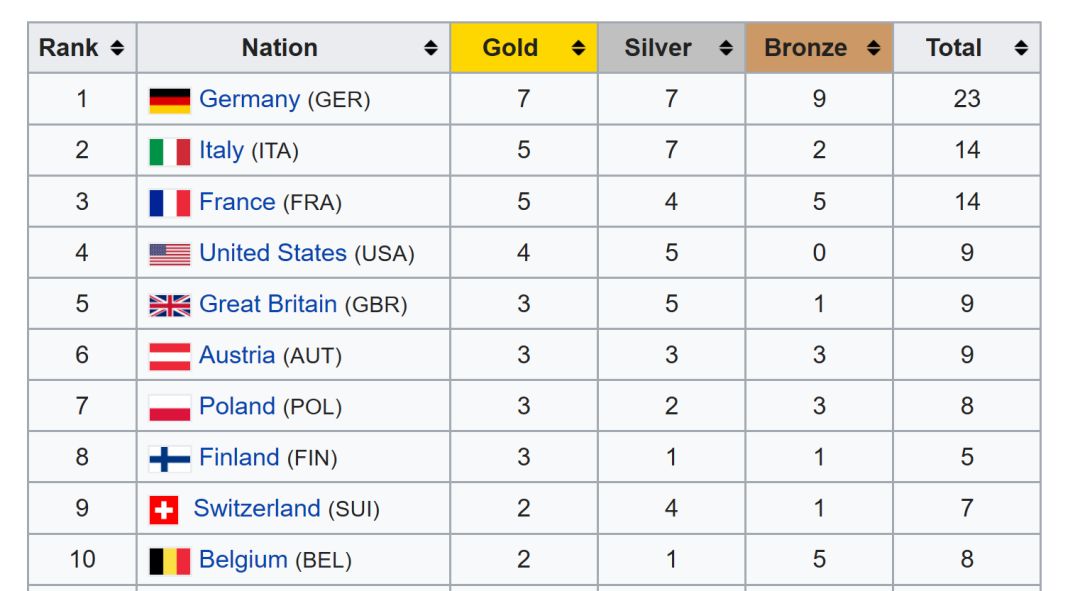Click the Italy flag icon
Viewport: 1080px width, 591px height.
click(169, 151)
